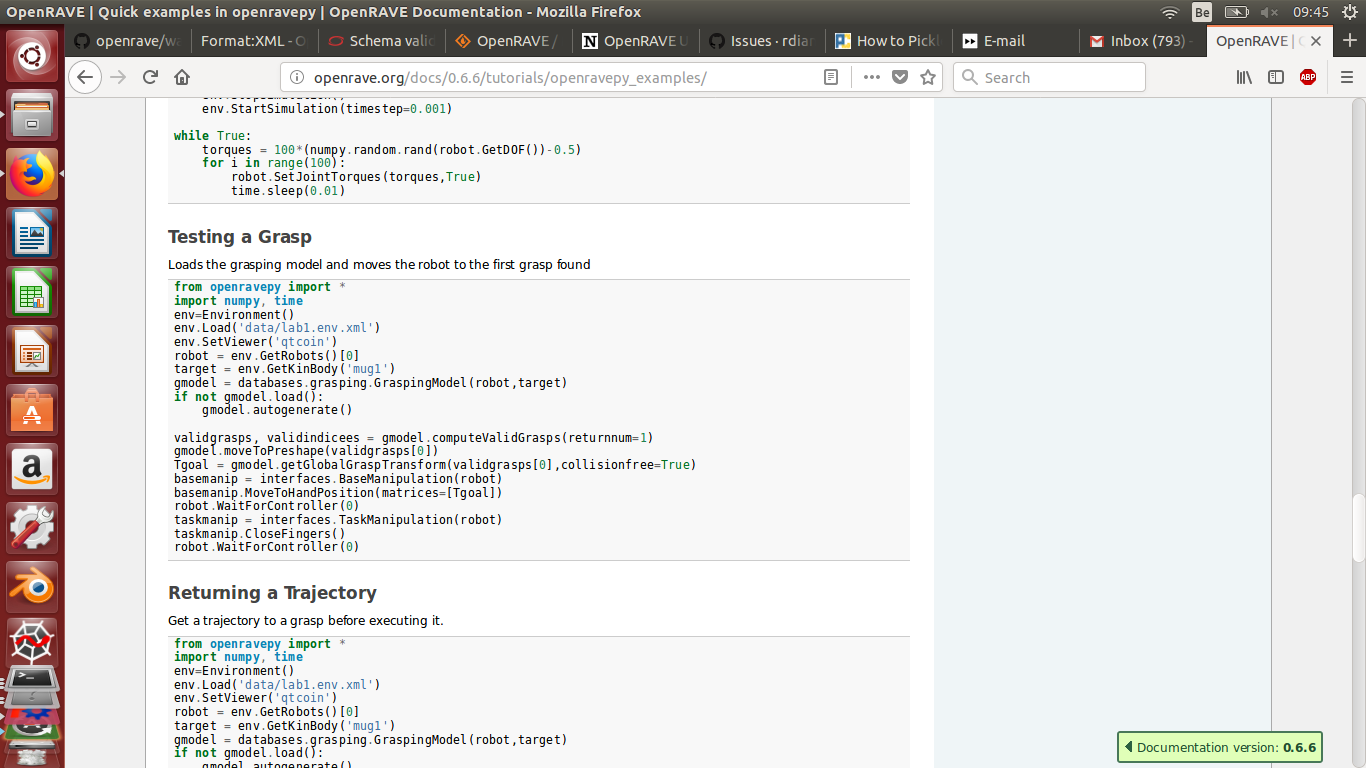Screen dimensions: 1366x768
Task: Open Reader View for this page
Action: (830, 77)
